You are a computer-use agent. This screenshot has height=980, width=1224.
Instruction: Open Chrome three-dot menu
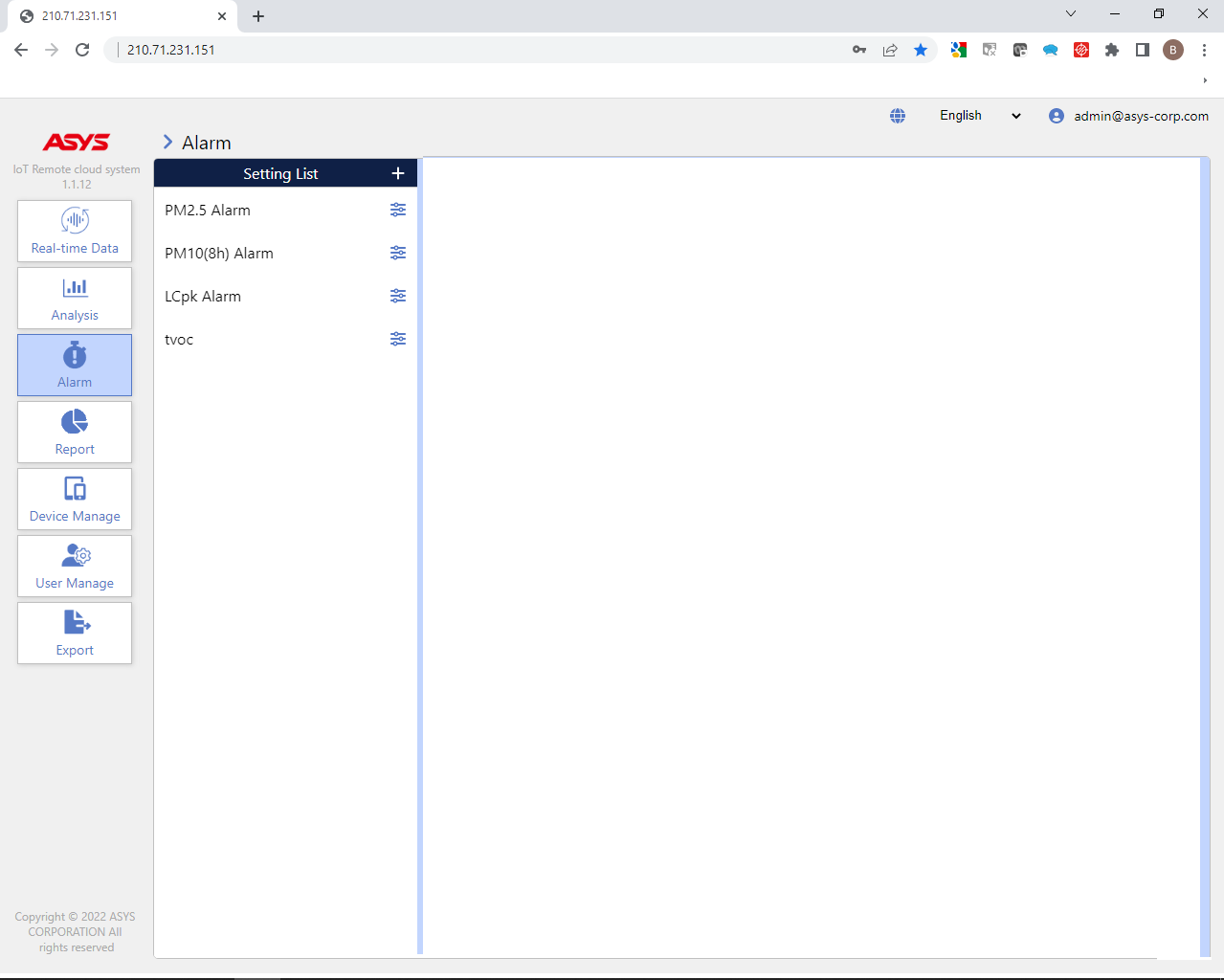[1204, 50]
